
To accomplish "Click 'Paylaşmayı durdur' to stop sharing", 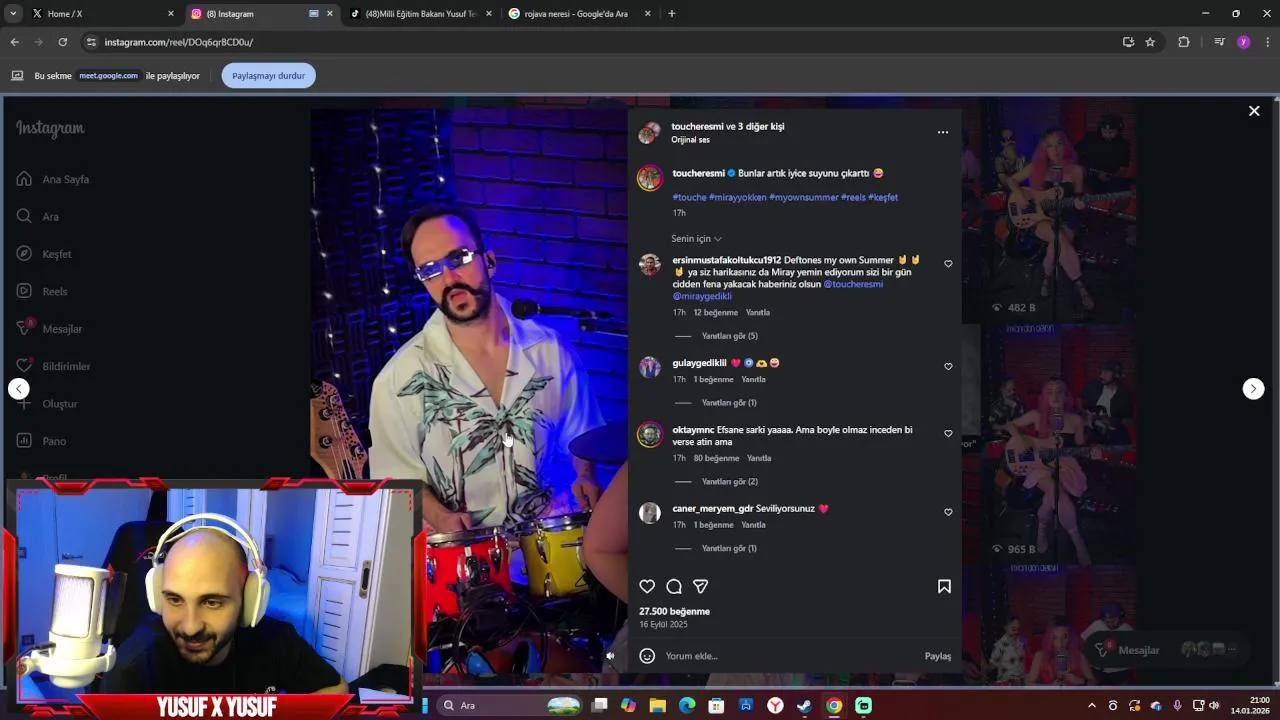I will pyautogui.click(x=268, y=76).
